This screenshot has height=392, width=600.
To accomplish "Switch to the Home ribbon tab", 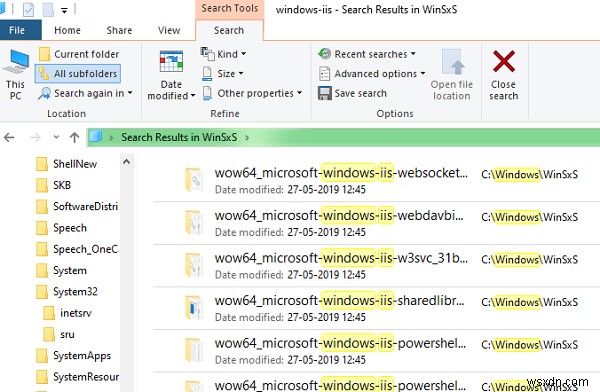I will [x=67, y=30].
